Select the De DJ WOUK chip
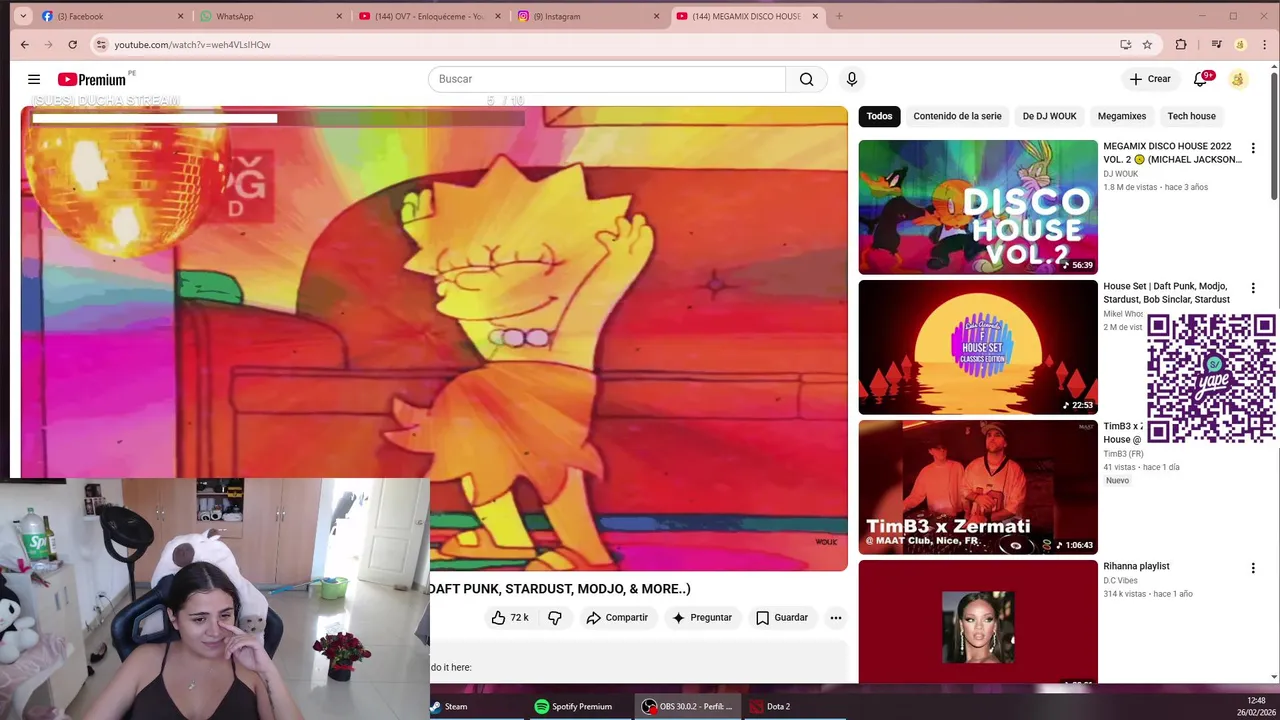The image size is (1280, 720). coord(1049,116)
